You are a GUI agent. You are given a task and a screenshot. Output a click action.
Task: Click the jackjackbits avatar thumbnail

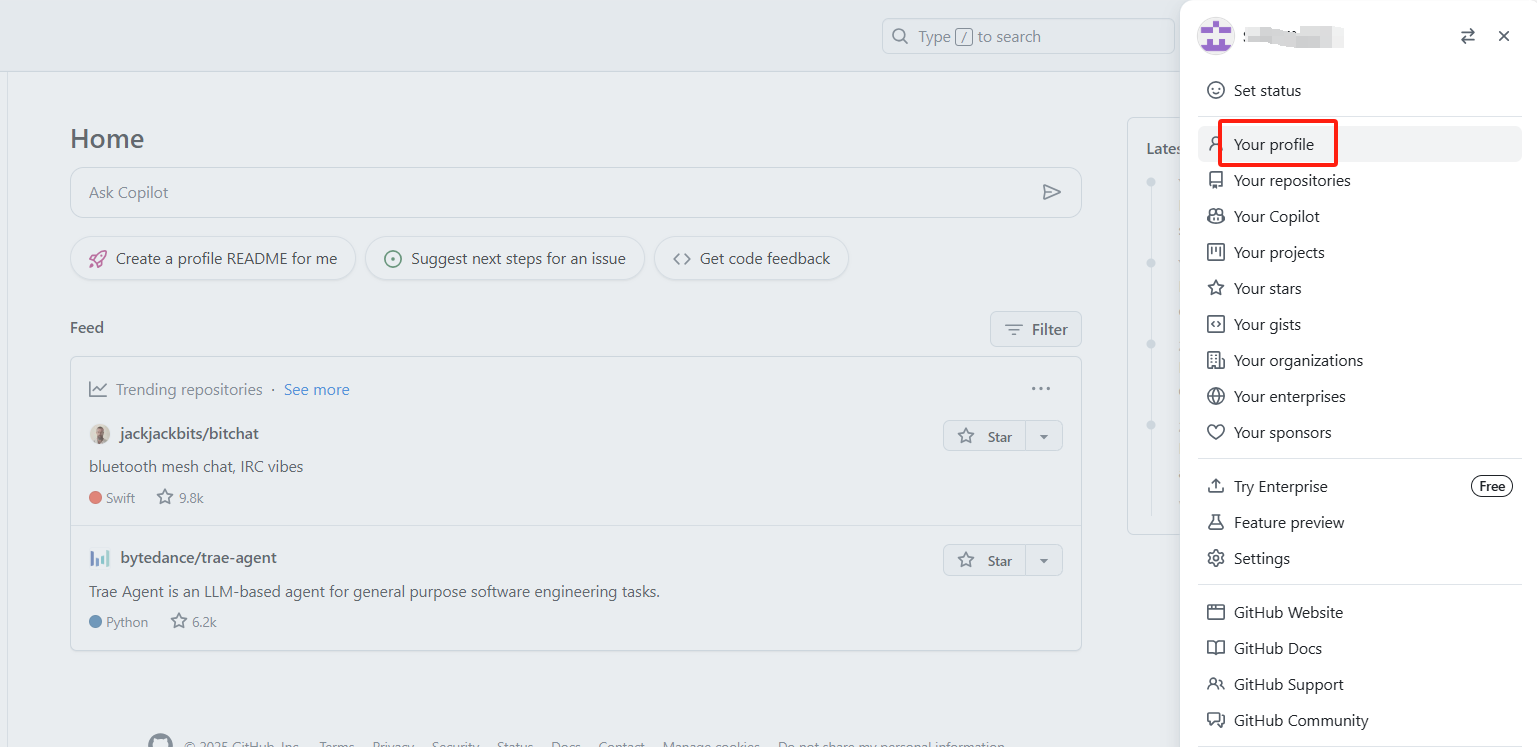(x=100, y=434)
